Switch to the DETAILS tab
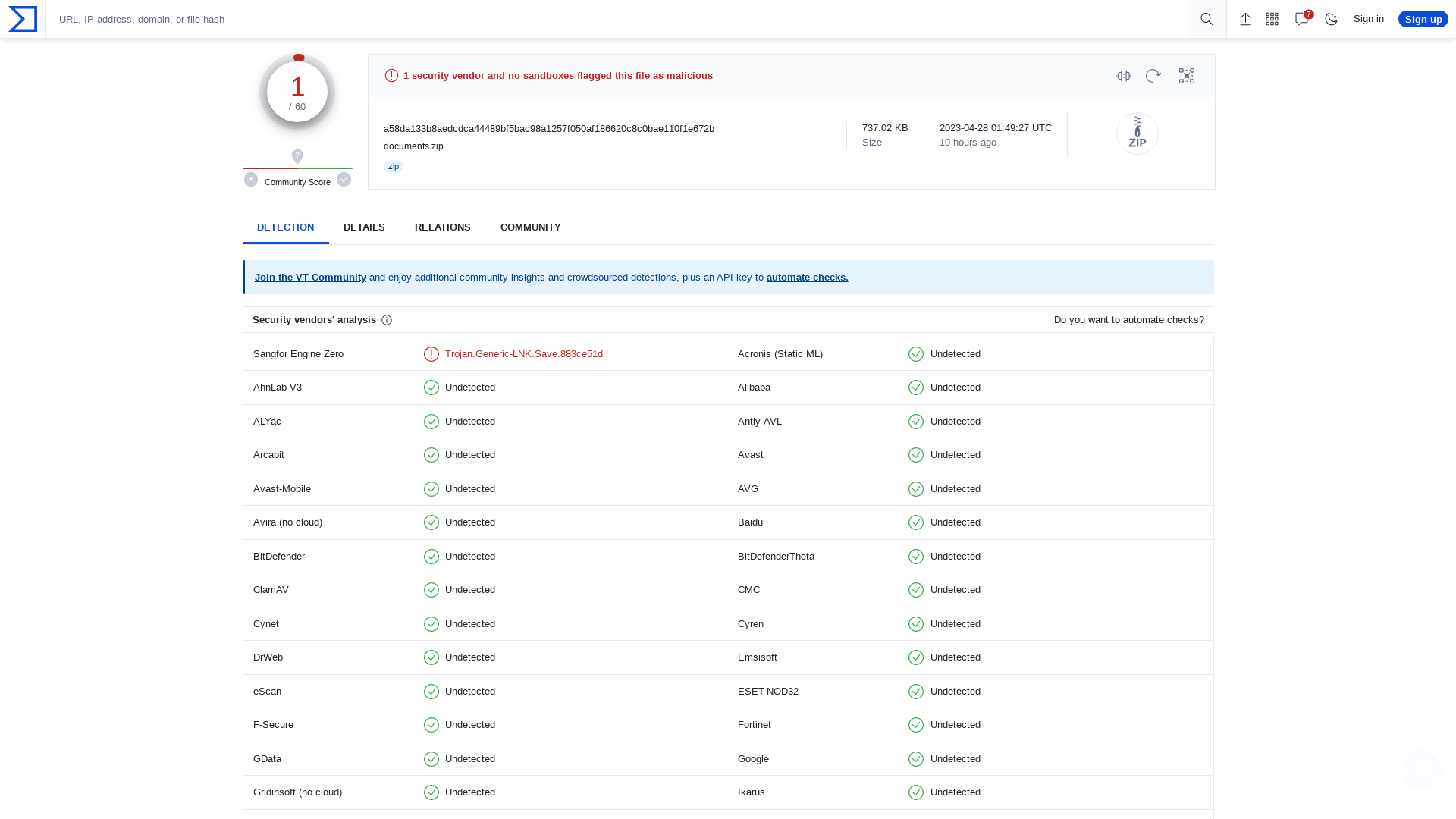 pyautogui.click(x=364, y=227)
